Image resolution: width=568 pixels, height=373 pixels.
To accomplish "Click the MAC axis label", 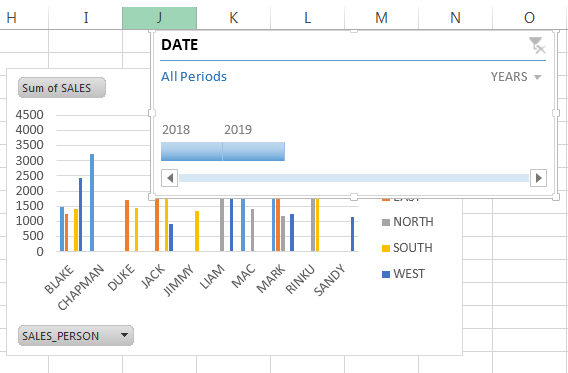I will coord(243,276).
